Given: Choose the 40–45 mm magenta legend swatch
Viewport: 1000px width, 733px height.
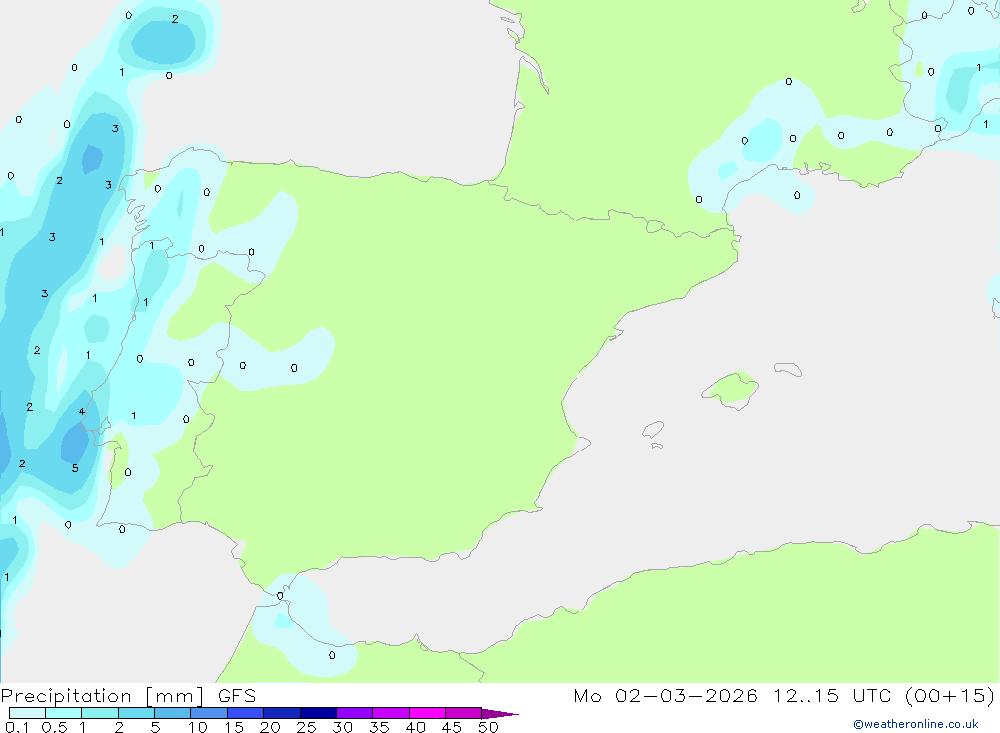Looking at the screenshot, I should pos(427,713).
